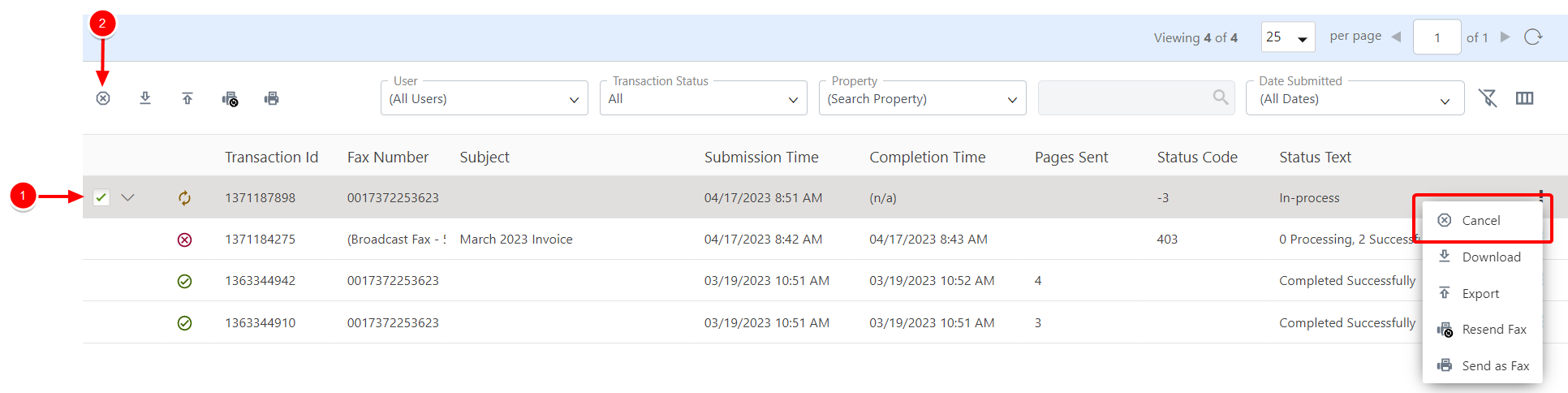Refresh the transaction list
1568x393 pixels.
point(1533,37)
